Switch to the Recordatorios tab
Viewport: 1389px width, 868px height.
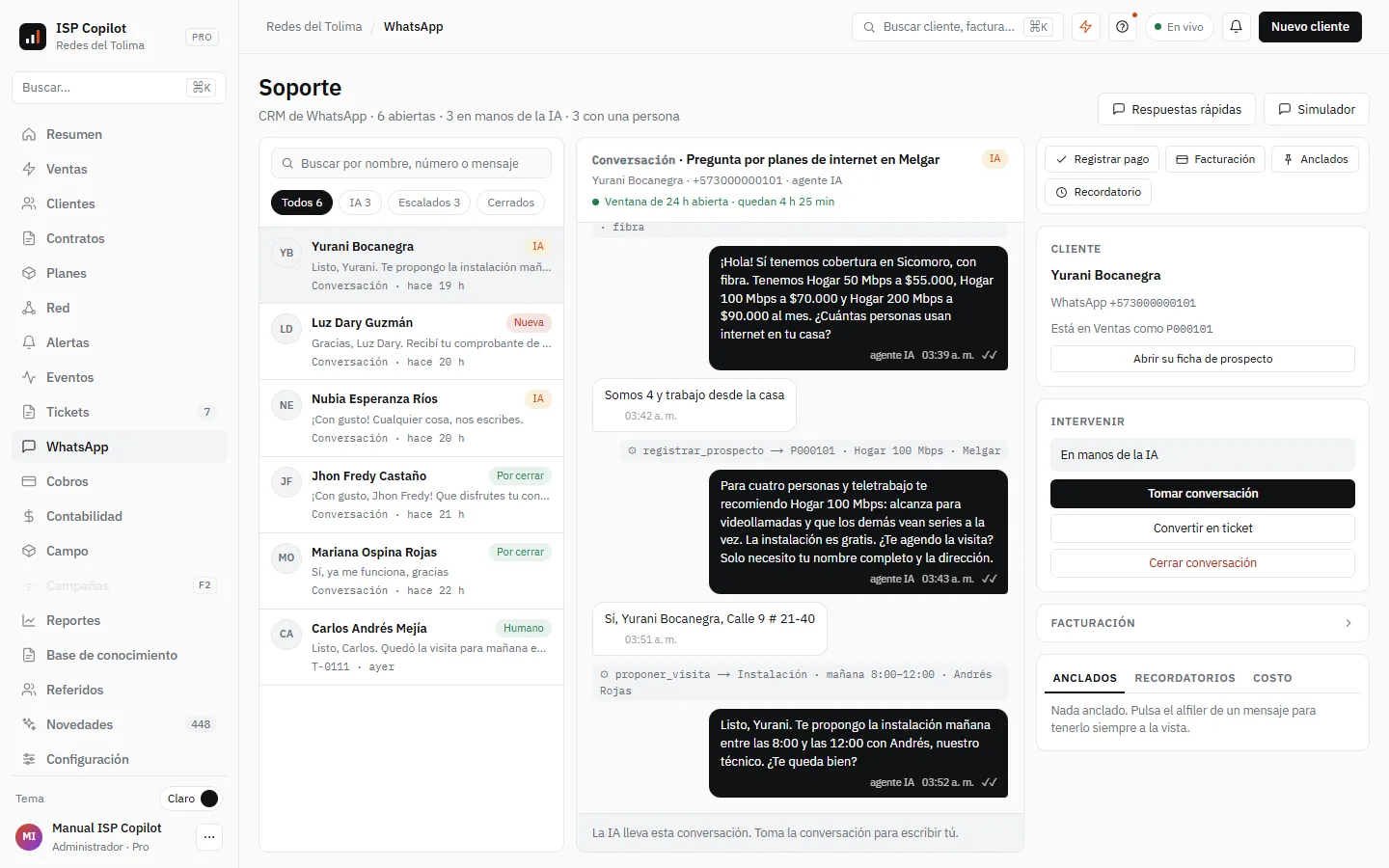[1185, 678]
